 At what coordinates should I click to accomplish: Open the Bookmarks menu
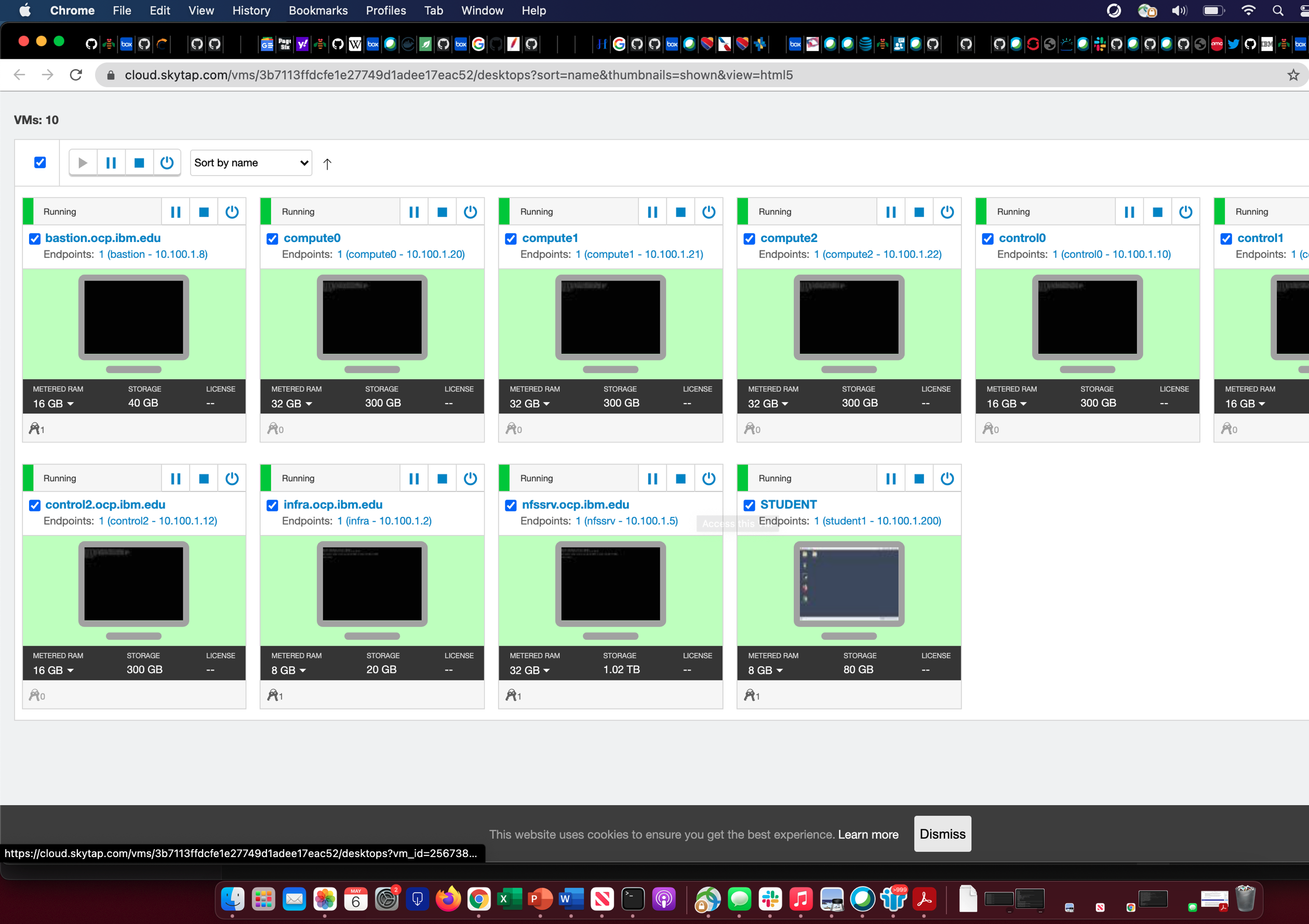pos(318,10)
